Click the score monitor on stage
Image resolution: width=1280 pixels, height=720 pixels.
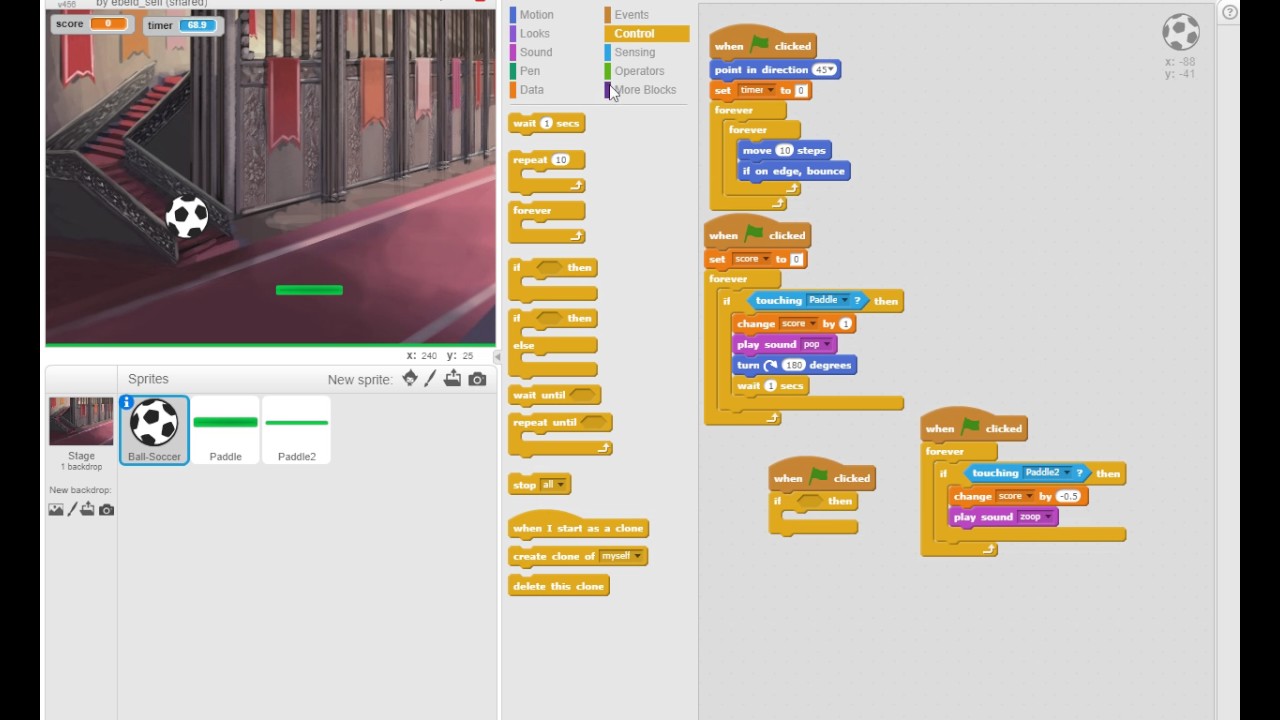pos(93,24)
